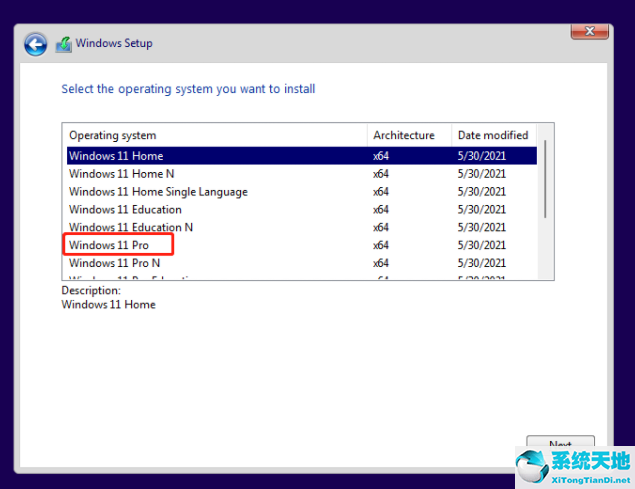
Task: Click x64 in the Windows 11 Home row
Action: 381,156
